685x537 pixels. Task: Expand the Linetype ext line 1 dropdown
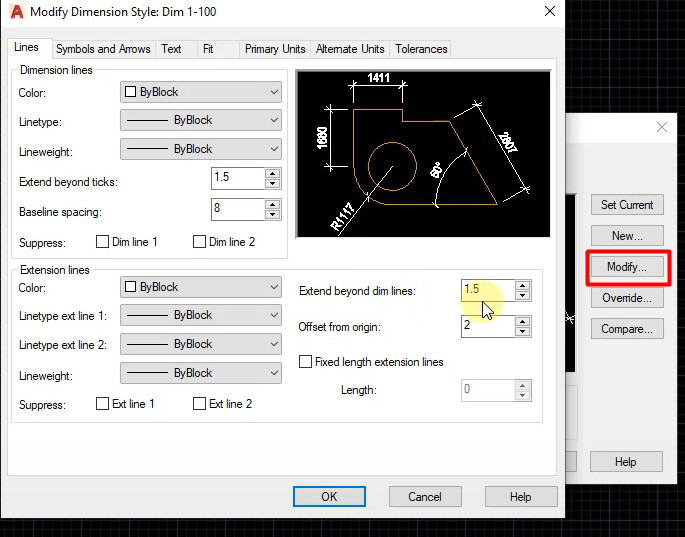pos(201,315)
